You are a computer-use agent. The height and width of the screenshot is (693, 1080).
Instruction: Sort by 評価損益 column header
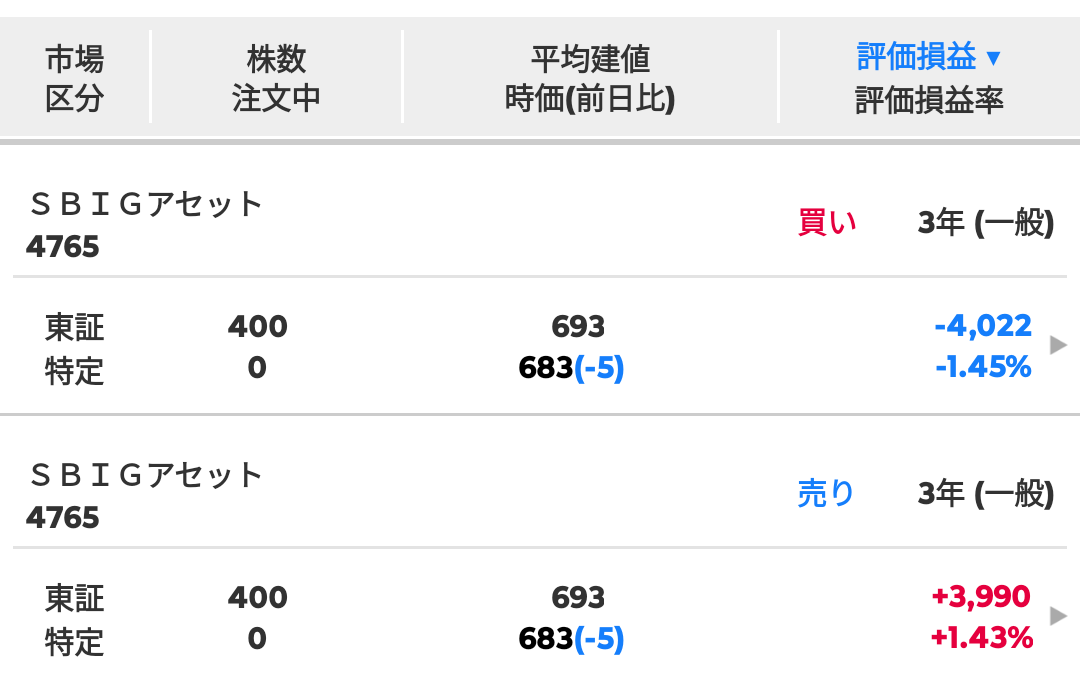click(x=916, y=56)
